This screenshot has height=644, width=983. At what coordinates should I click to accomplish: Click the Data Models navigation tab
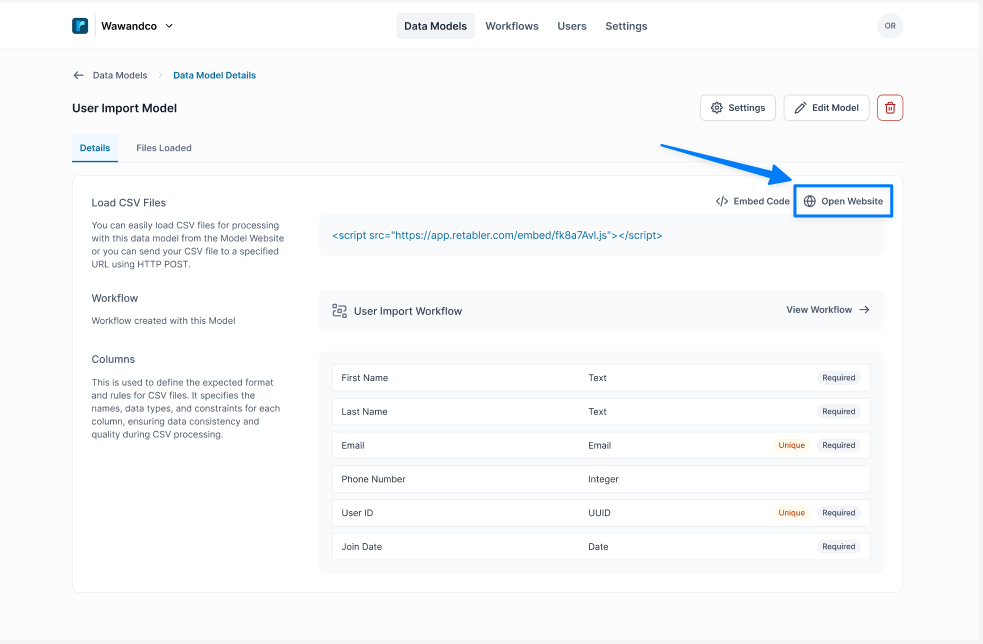(435, 26)
